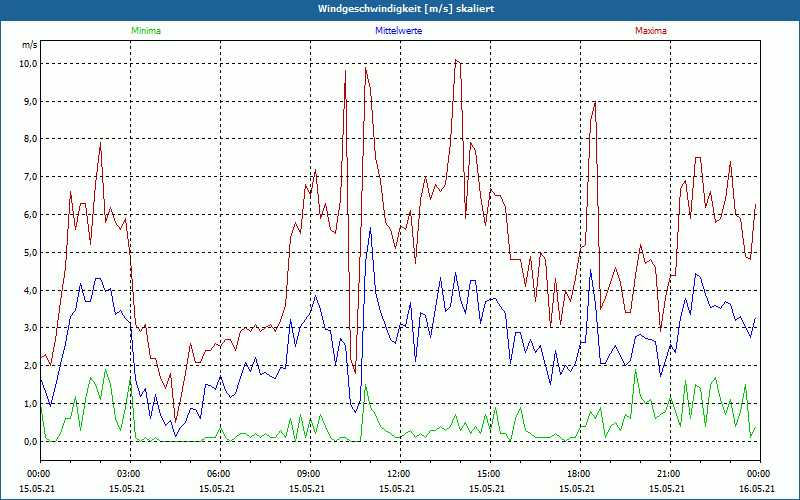This screenshot has width=800, height=500.
Task: Click the 6,0 y-axis value
Action: (30, 215)
